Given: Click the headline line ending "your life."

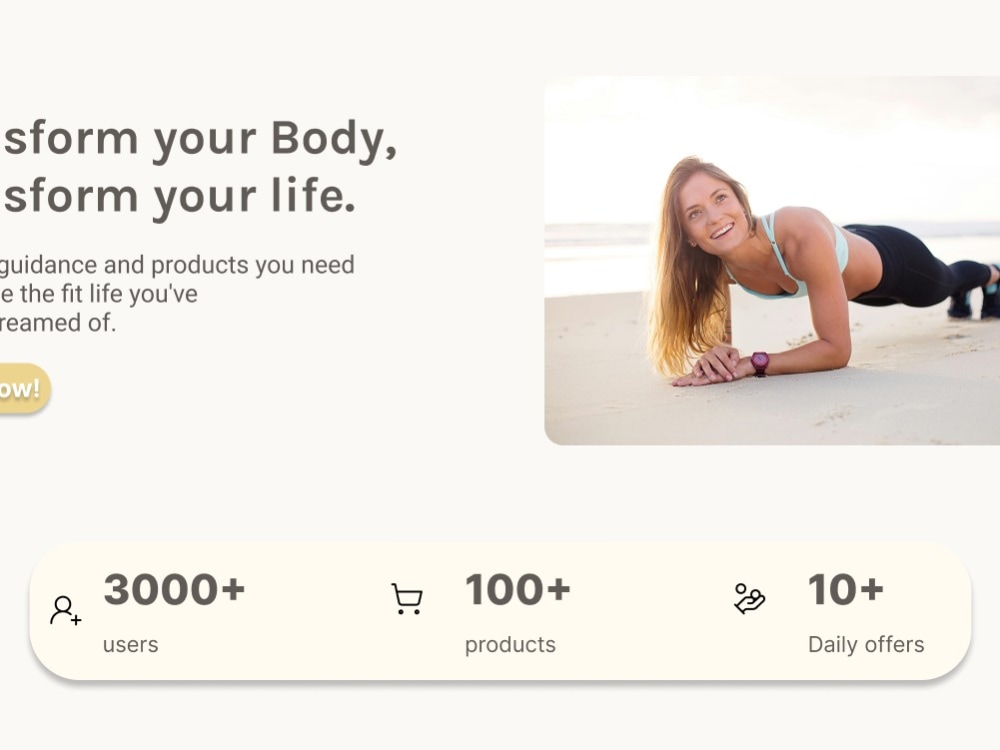Looking at the screenshot, I should [178, 196].
